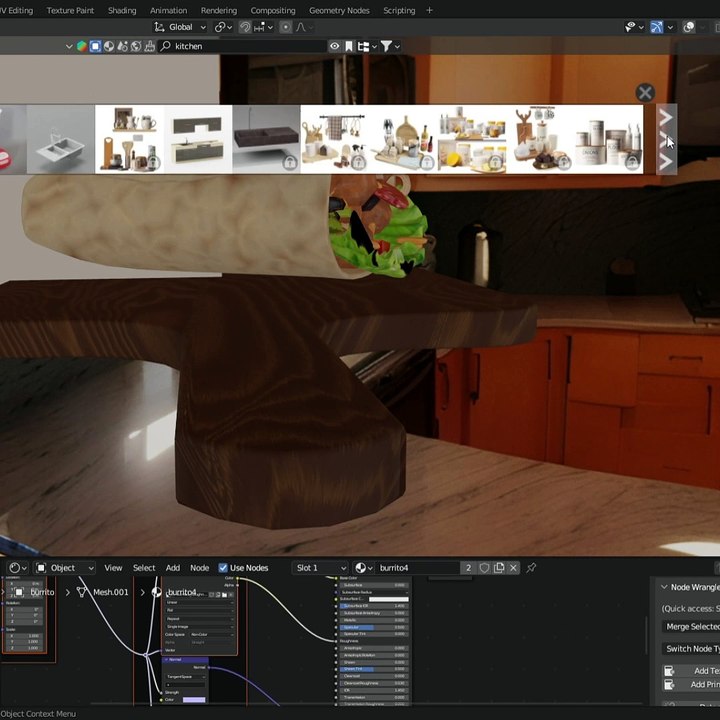Image resolution: width=720 pixels, height=720 pixels.
Task: Toggle proportional editing icon
Action: [x=286, y=27]
